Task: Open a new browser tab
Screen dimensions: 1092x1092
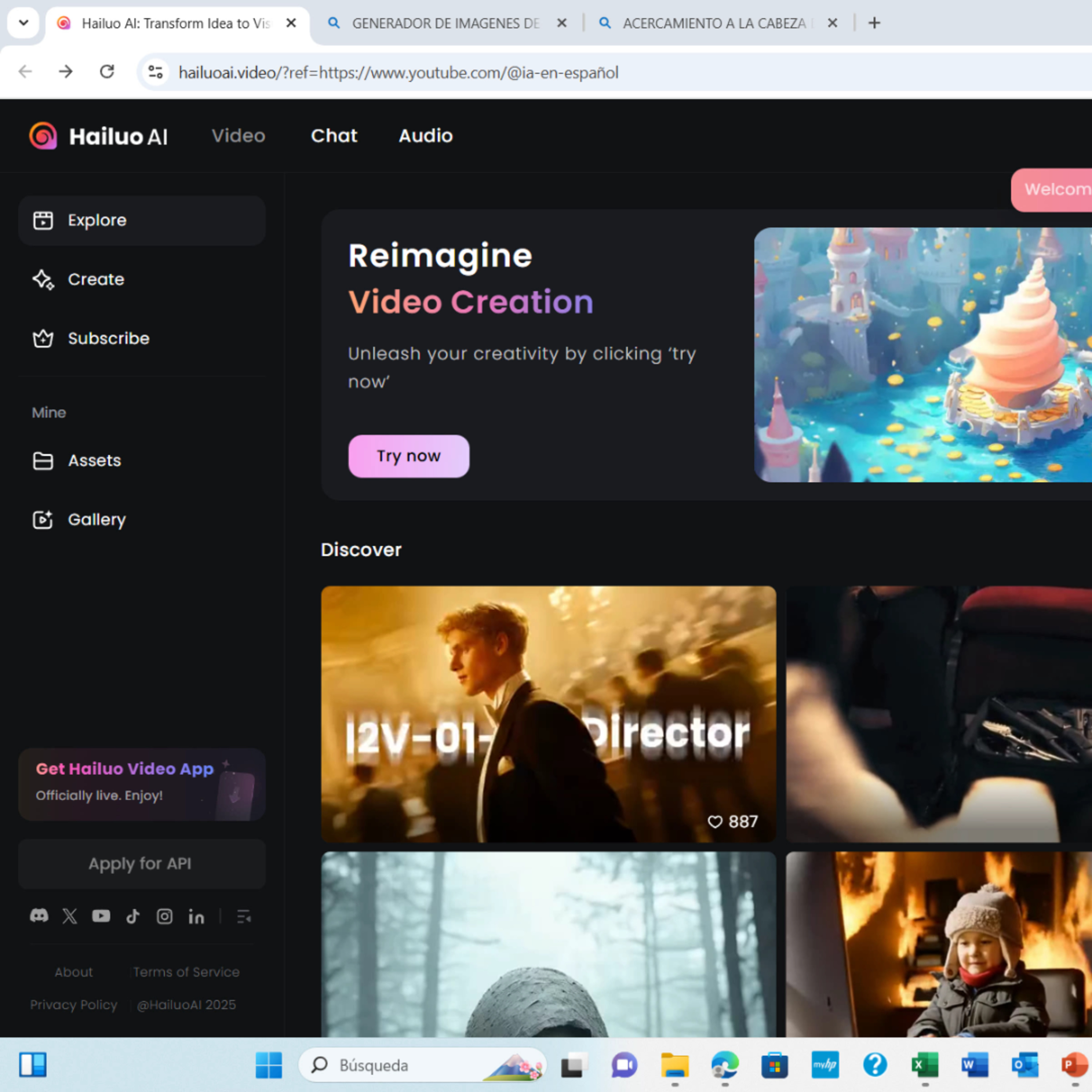Action: (874, 23)
